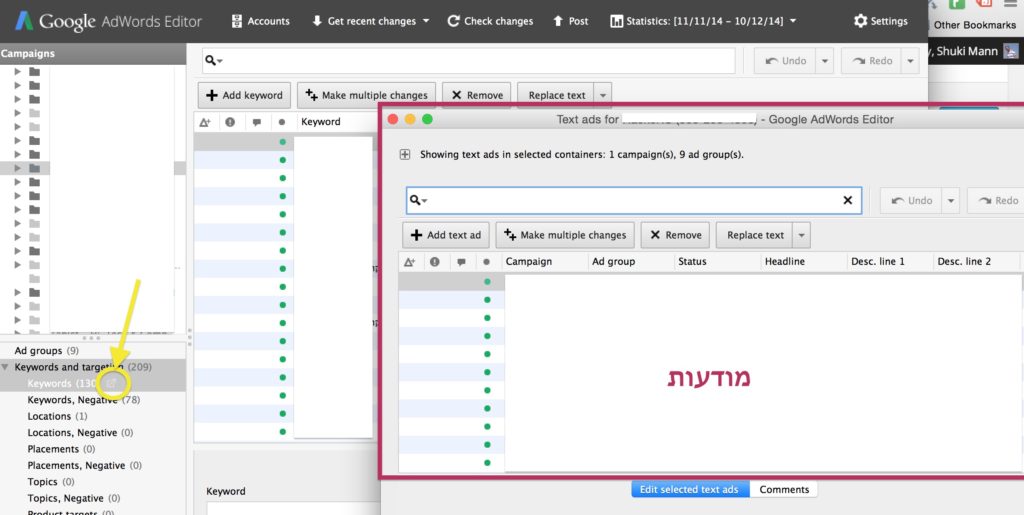Open Settings gear in top bar

881,21
